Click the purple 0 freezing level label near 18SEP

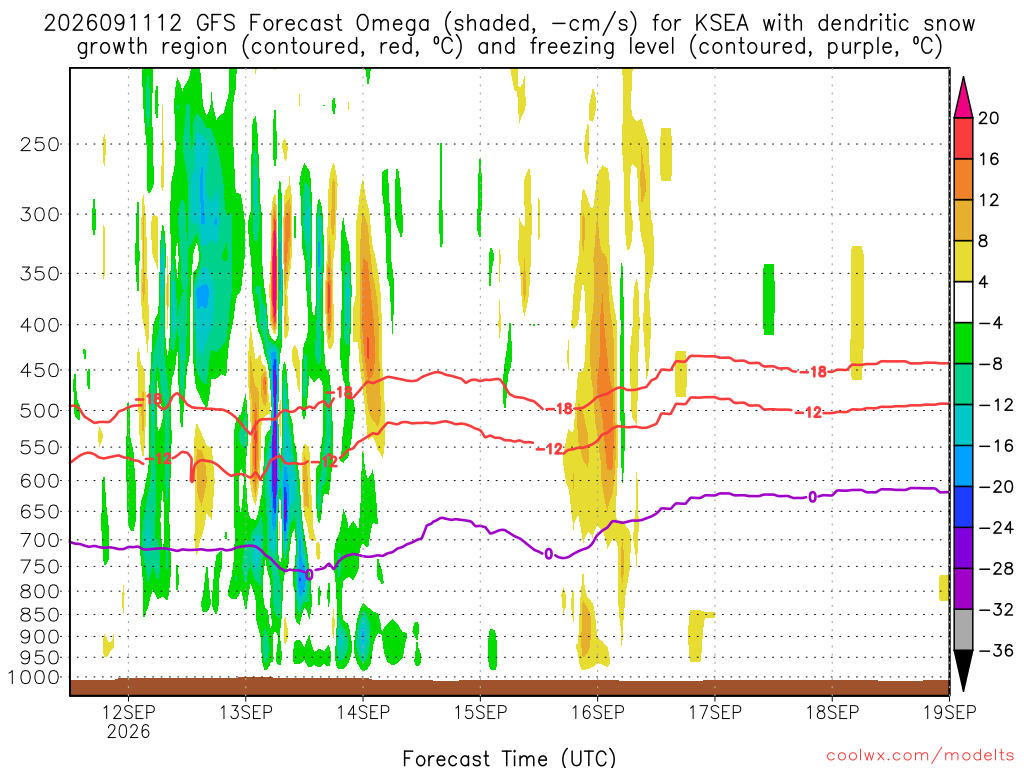pyautogui.click(x=812, y=497)
